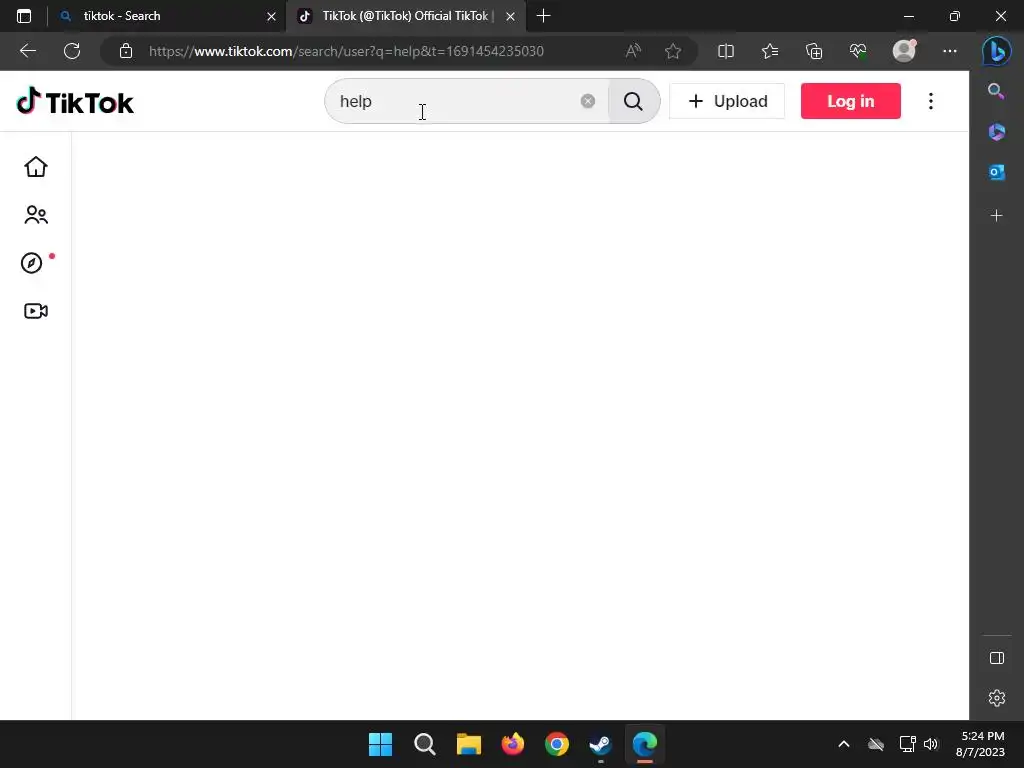The height and width of the screenshot is (768, 1024).
Task: View site information lock icon
Action: tap(126, 51)
